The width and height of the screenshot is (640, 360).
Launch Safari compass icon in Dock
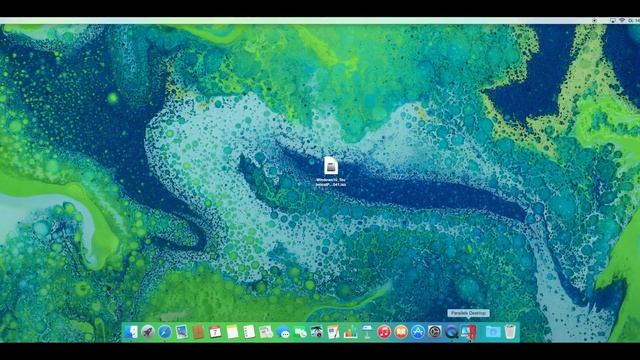164,332
